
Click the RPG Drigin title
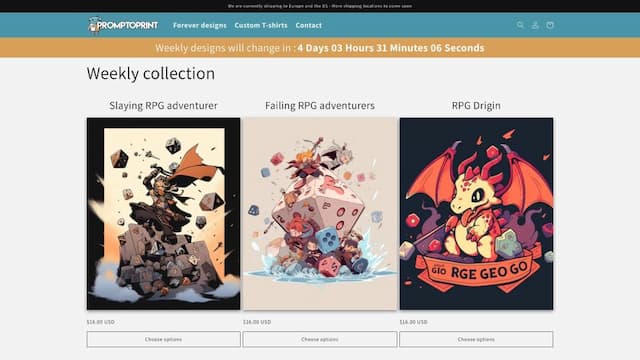point(476,105)
